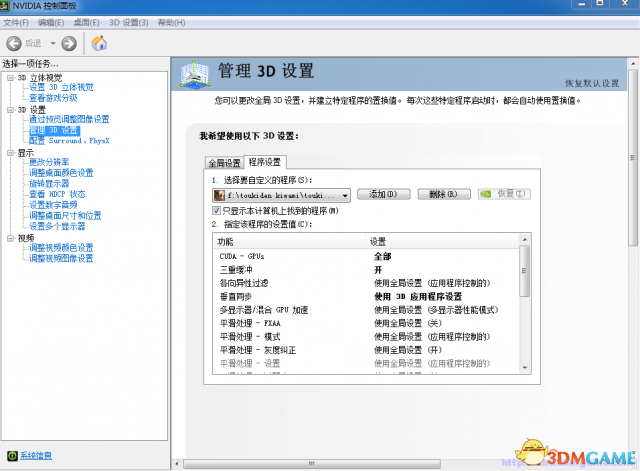The height and width of the screenshot is (471, 640).
Task: Click 恢复默认设置 link
Action: [592, 83]
